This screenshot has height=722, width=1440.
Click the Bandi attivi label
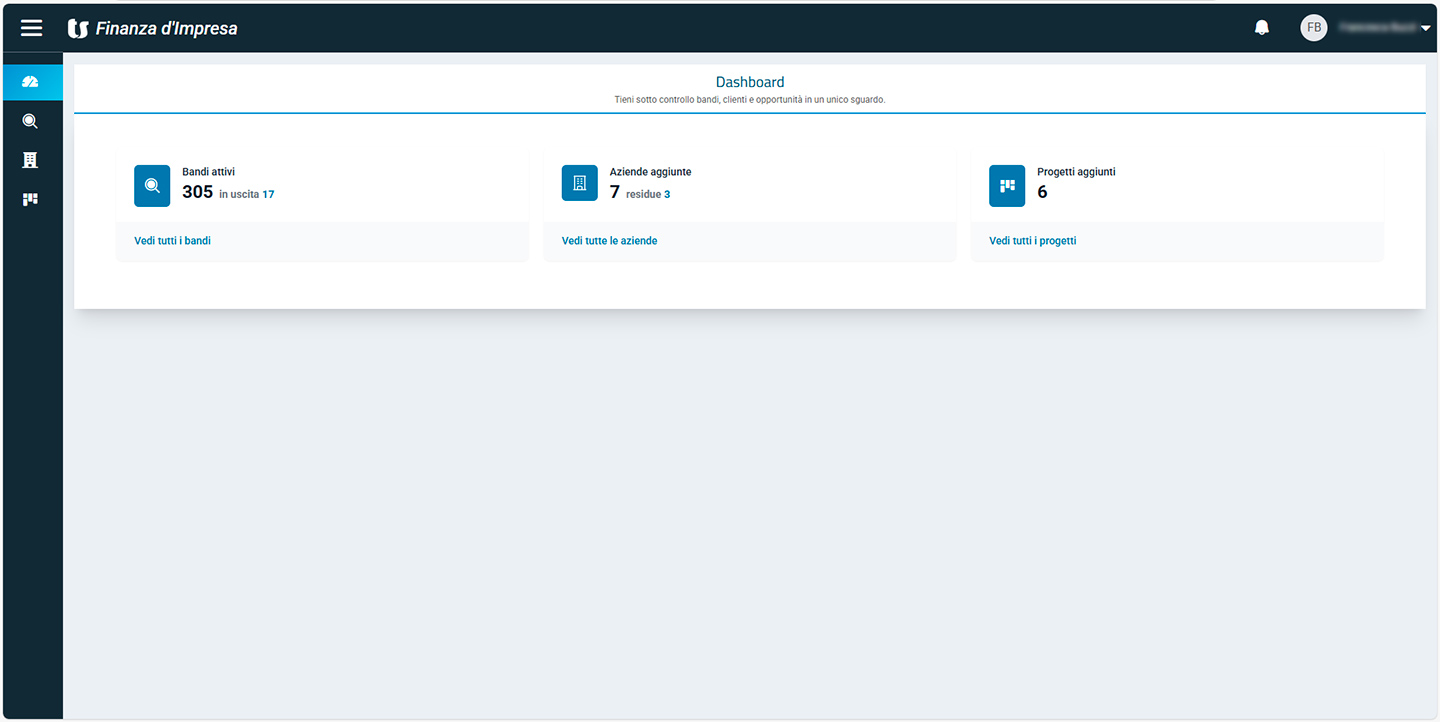(x=208, y=172)
